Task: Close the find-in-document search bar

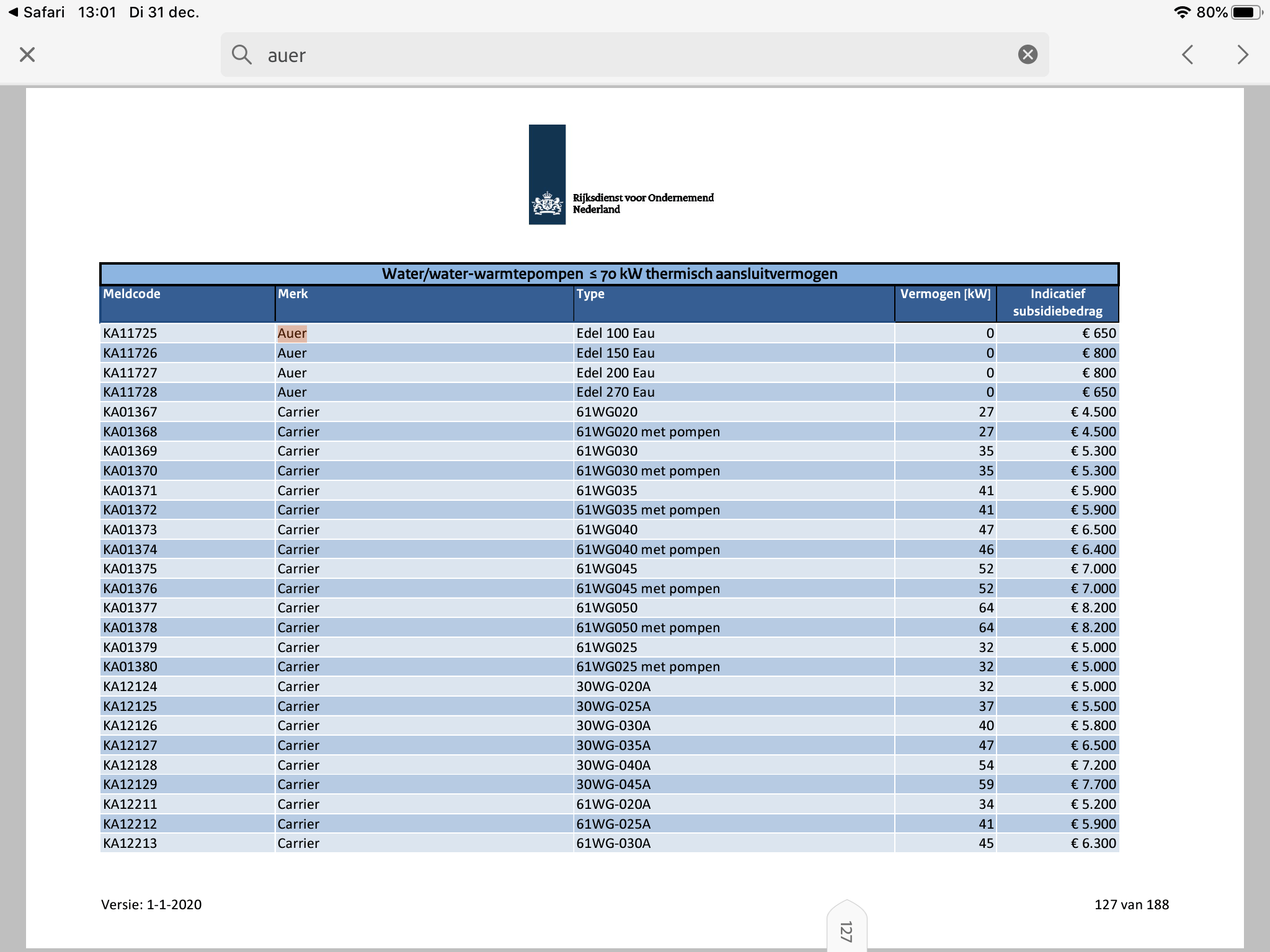Action: [27, 55]
